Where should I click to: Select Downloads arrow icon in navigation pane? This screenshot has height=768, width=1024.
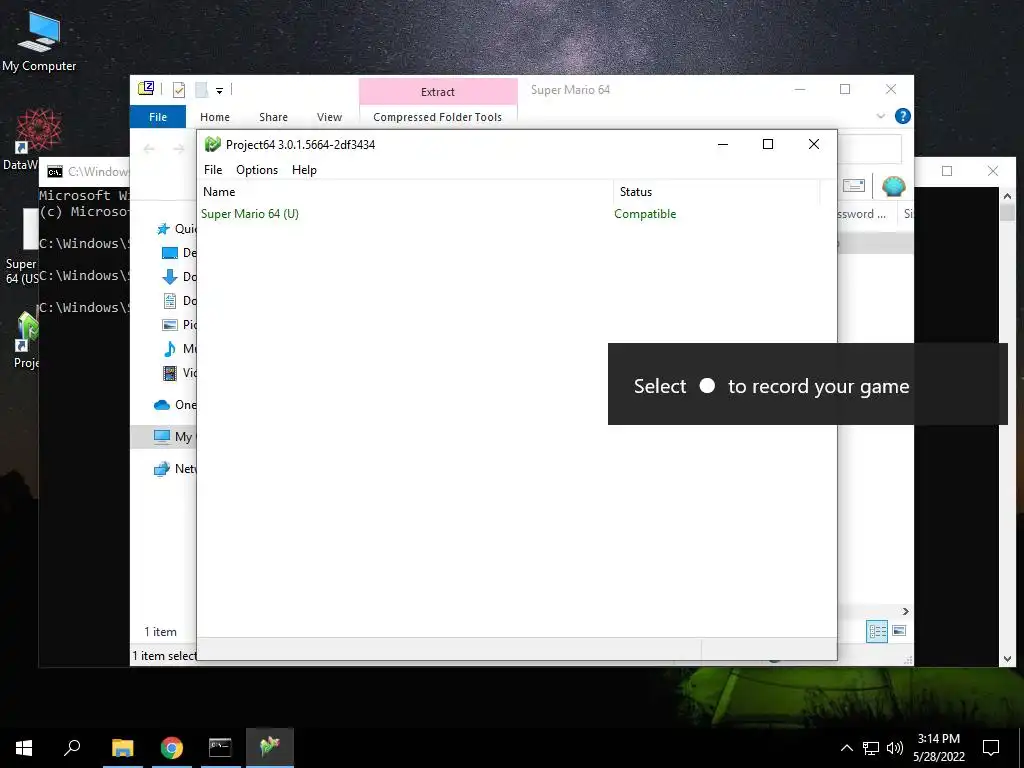click(x=169, y=277)
